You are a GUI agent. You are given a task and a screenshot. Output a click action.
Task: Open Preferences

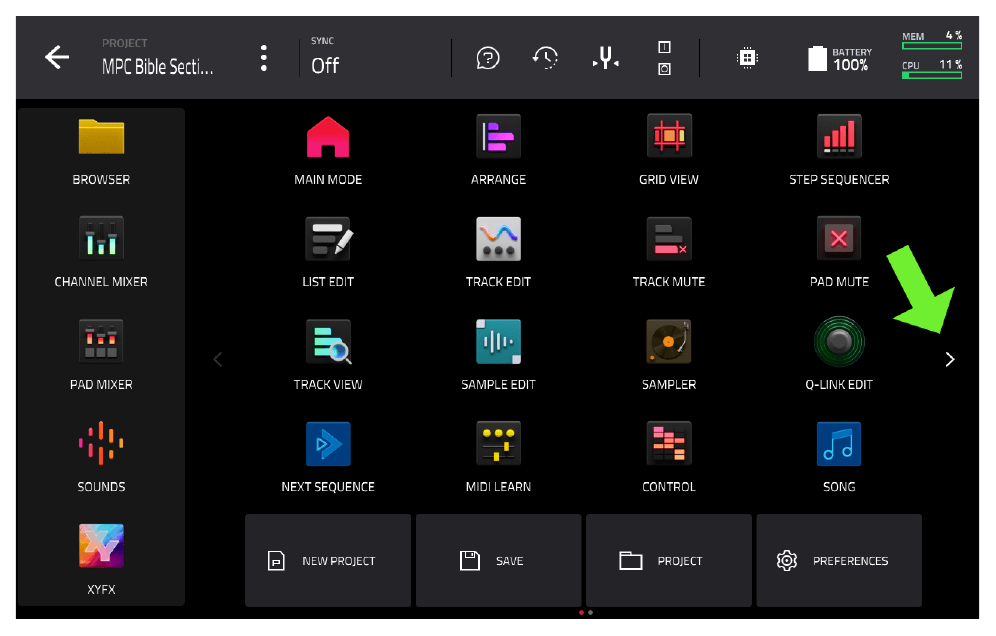(x=839, y=561)
